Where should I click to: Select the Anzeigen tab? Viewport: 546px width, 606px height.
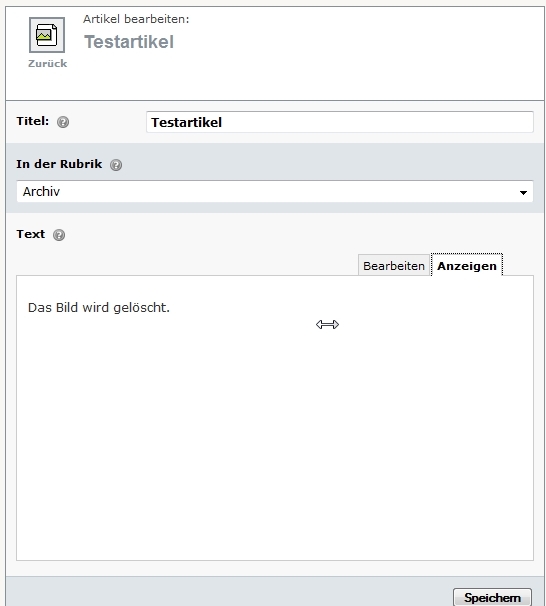coord(467,266)
